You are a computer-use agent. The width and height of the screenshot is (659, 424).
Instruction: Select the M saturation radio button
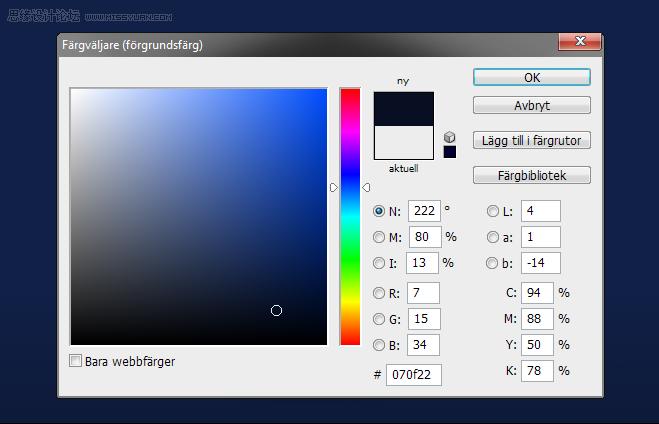379,237
